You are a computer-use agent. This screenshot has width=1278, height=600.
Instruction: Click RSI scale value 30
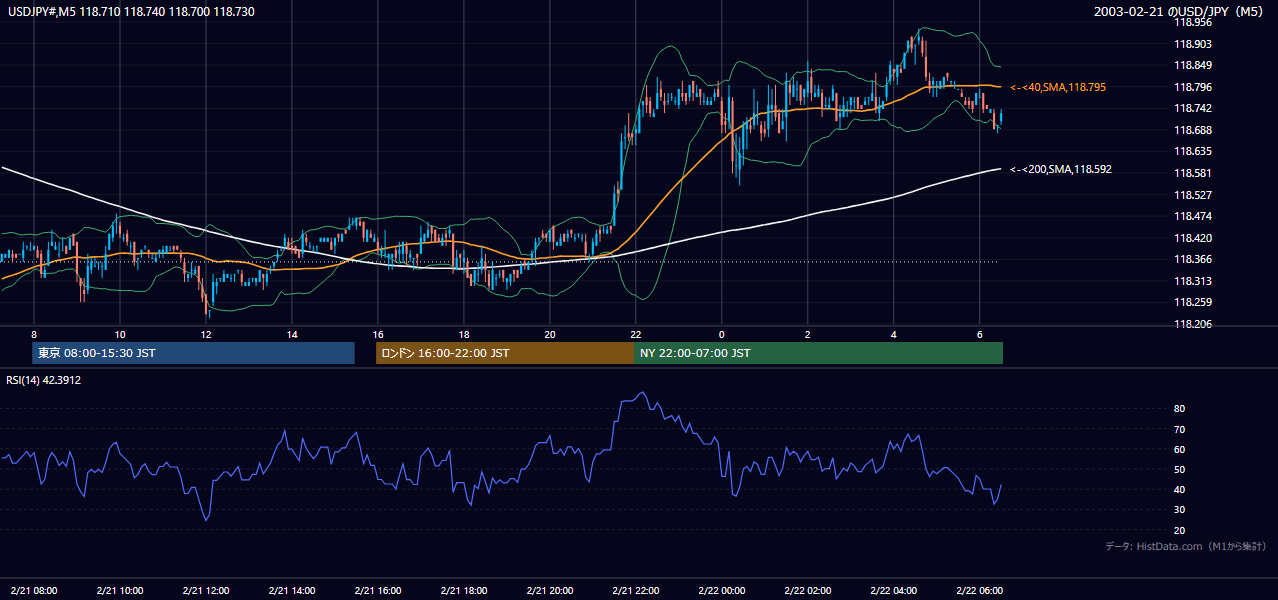coord(1180,510)
